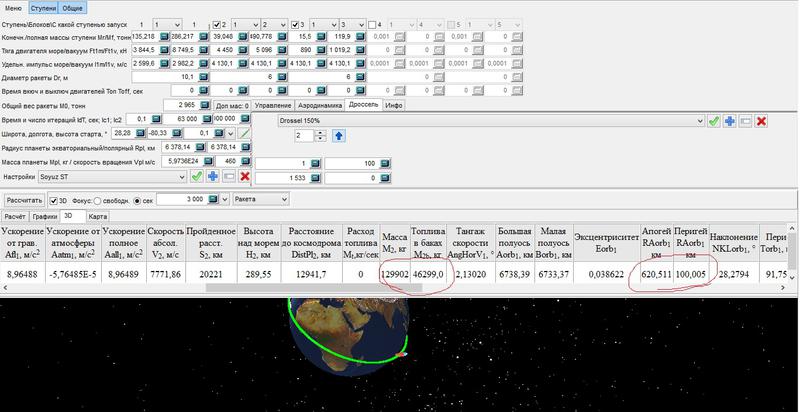
Task: Click results table horizontal scrollbar thumb
Action: [314, 288]
